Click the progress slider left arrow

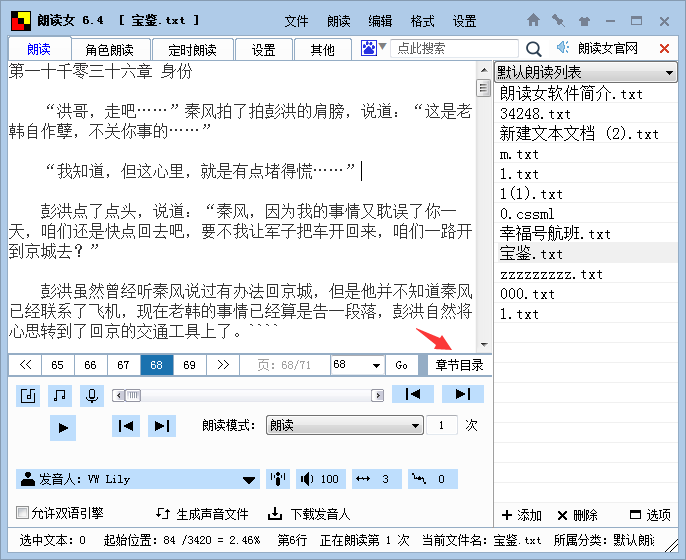coord(119,396)
